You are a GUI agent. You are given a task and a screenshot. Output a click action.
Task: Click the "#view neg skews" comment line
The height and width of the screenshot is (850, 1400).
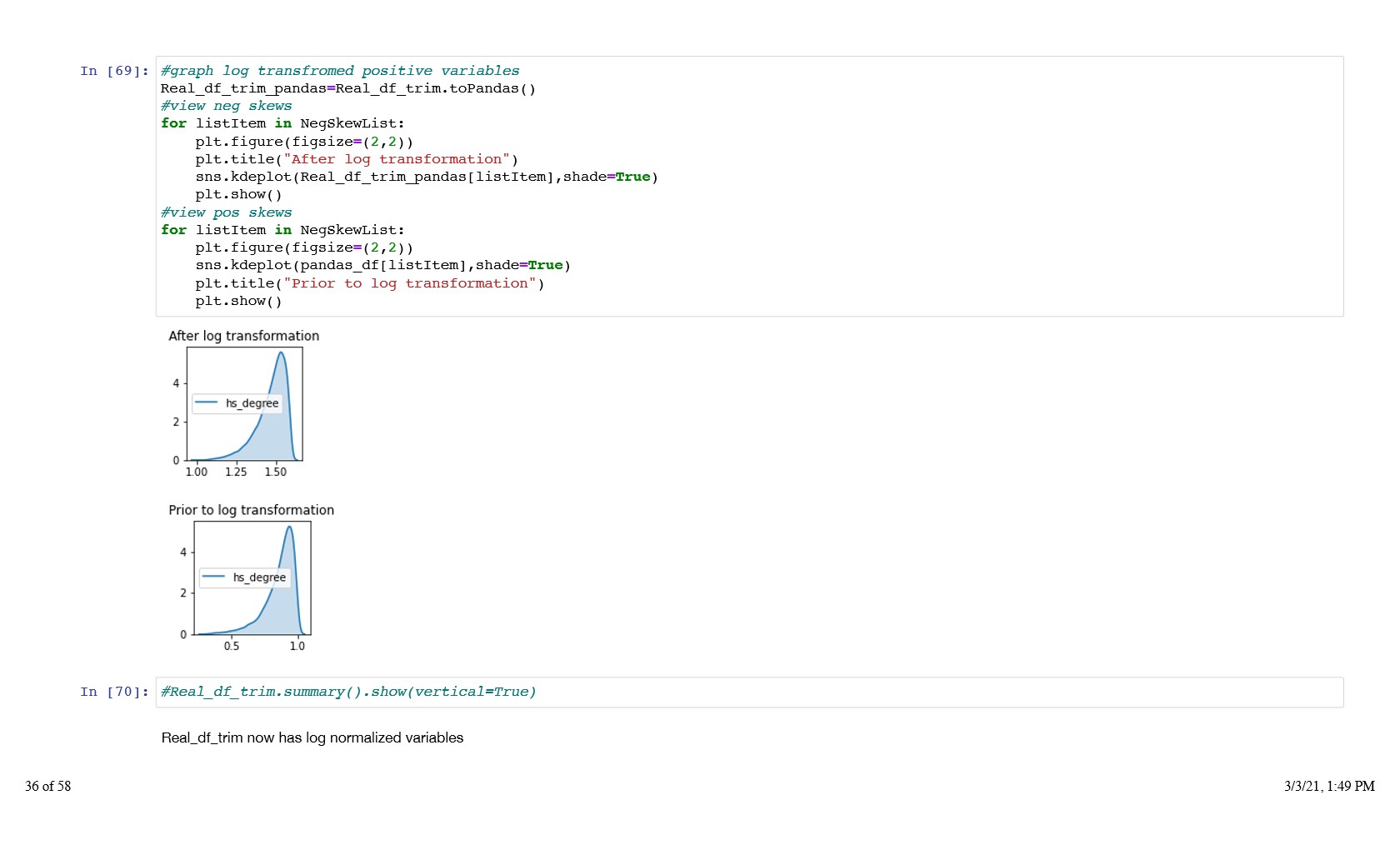pos(226,107)
